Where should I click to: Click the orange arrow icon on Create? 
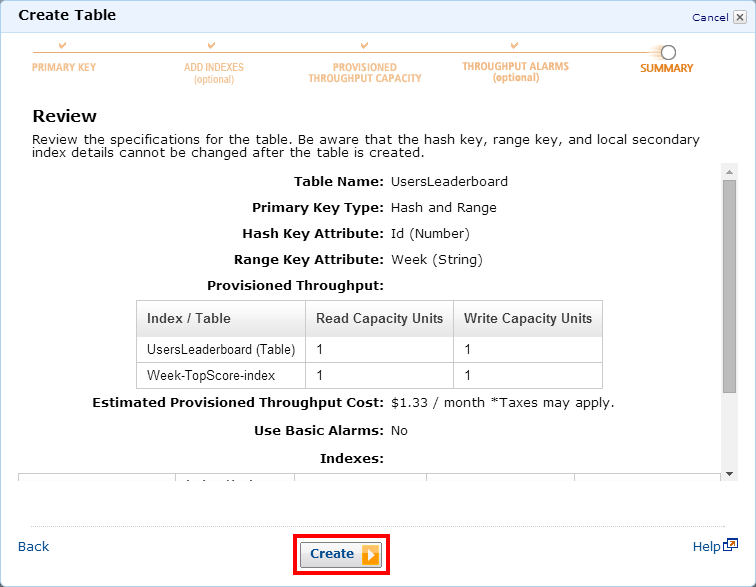pyautogui.click(x=370, y=554)
